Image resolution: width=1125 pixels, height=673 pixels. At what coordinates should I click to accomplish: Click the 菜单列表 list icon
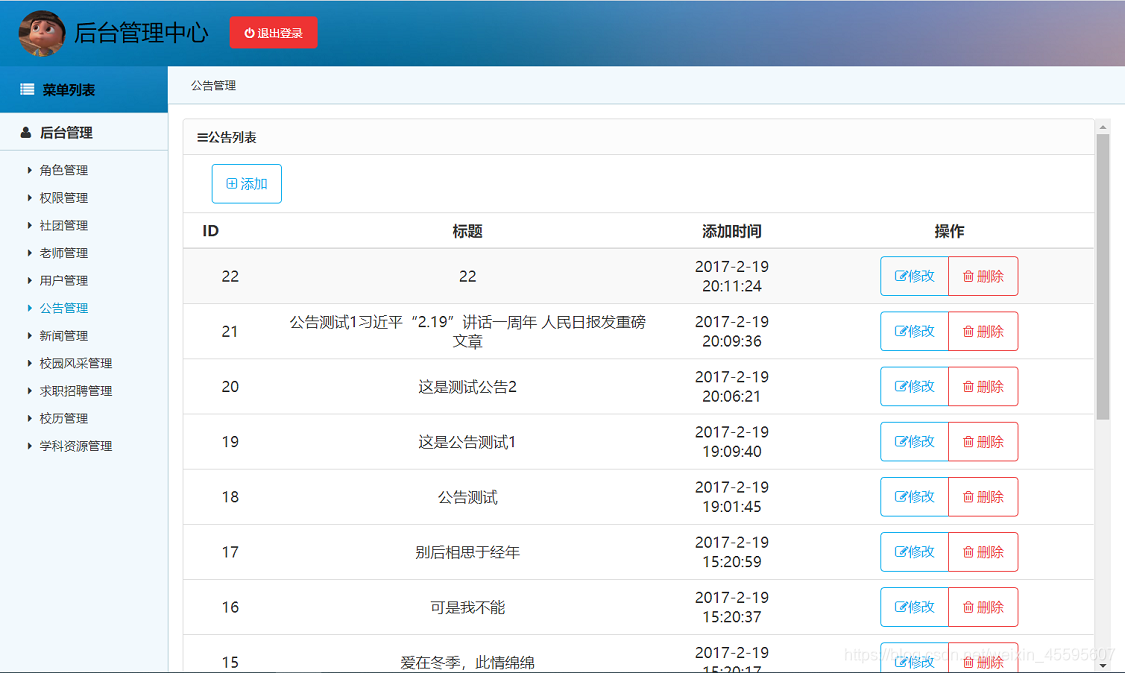(x=27, y=90)
